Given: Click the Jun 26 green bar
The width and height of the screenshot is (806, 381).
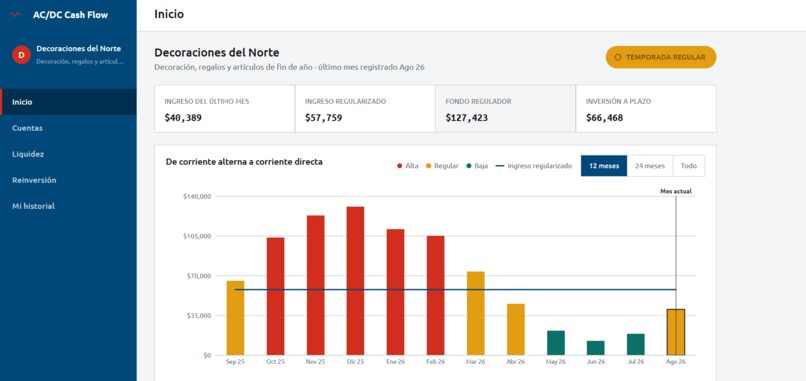Looking at the screenshot, I should 596,348.
